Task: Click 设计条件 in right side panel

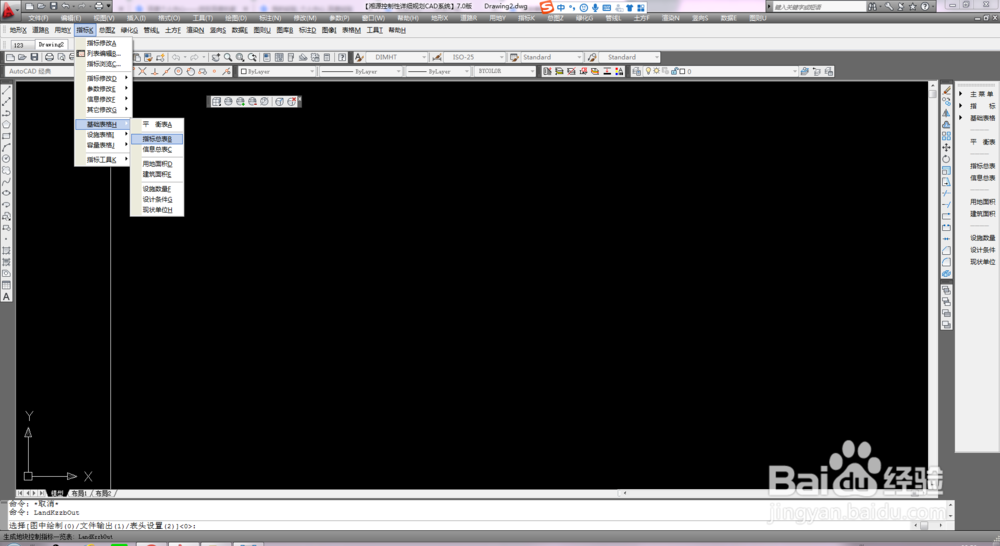Action: click(982, 250)
